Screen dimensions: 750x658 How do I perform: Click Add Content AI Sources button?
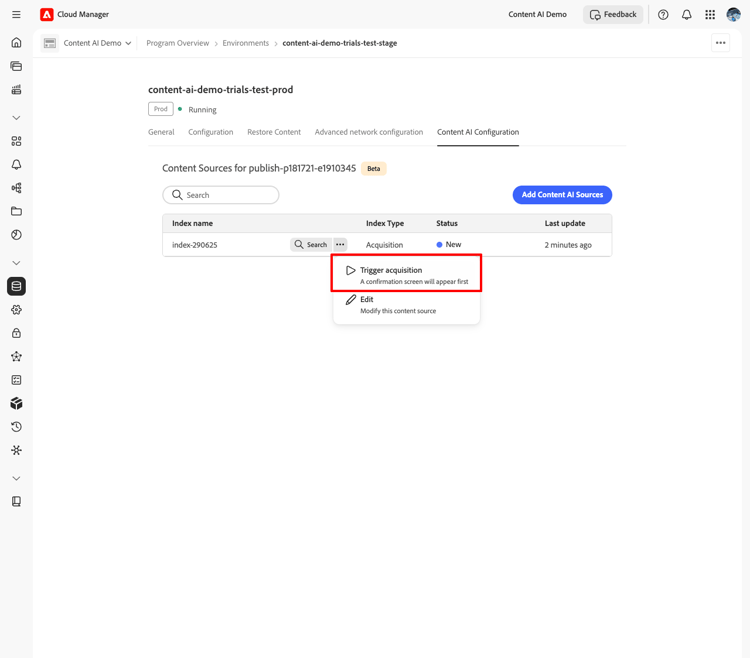pyautogui.click(x=562, y=195)
